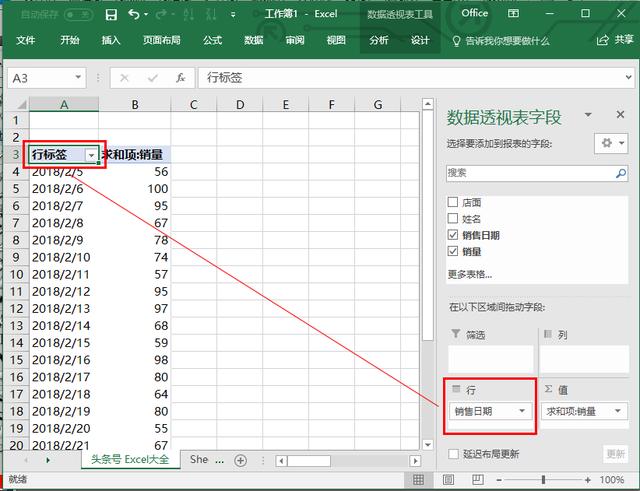
Task: Open the 文件 tab
Action: (25, 40)
